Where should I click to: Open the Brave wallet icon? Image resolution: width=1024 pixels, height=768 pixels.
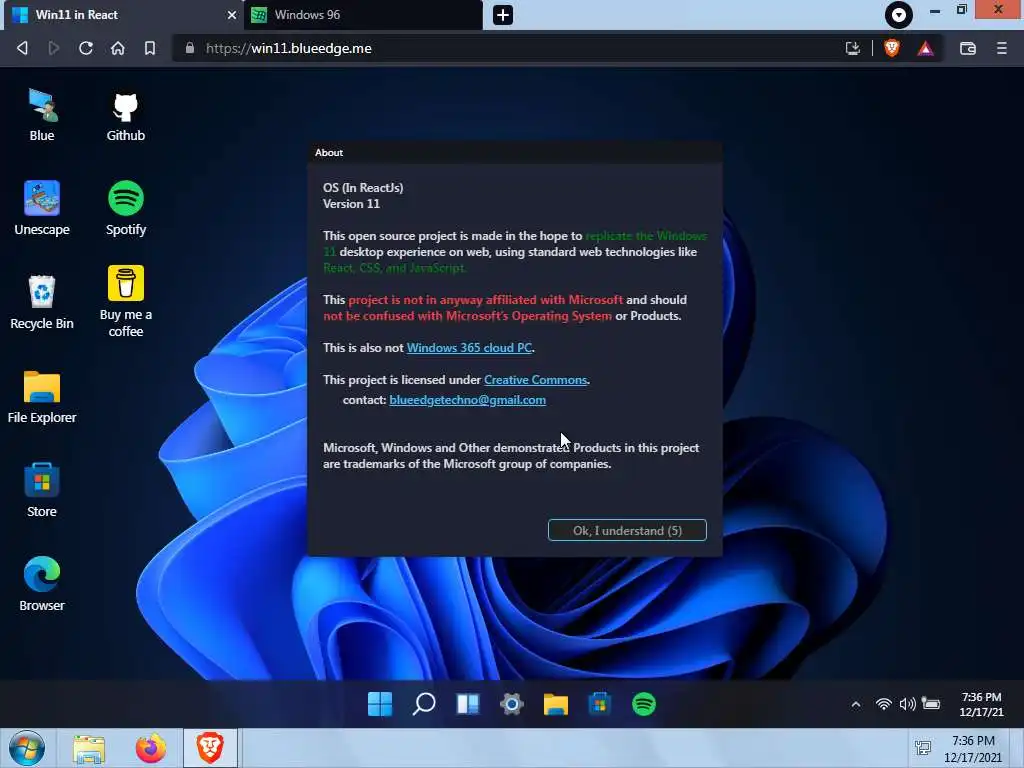coord(968,48)
